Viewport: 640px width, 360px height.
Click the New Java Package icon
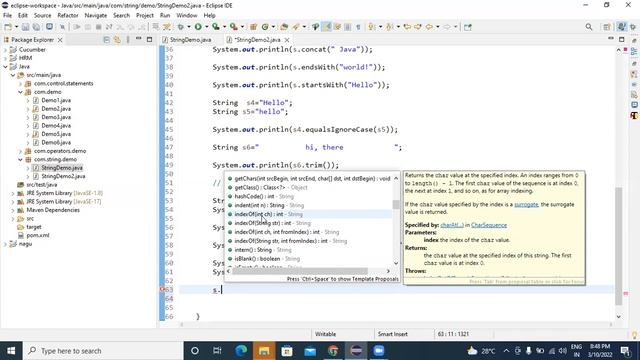[253, 27]
